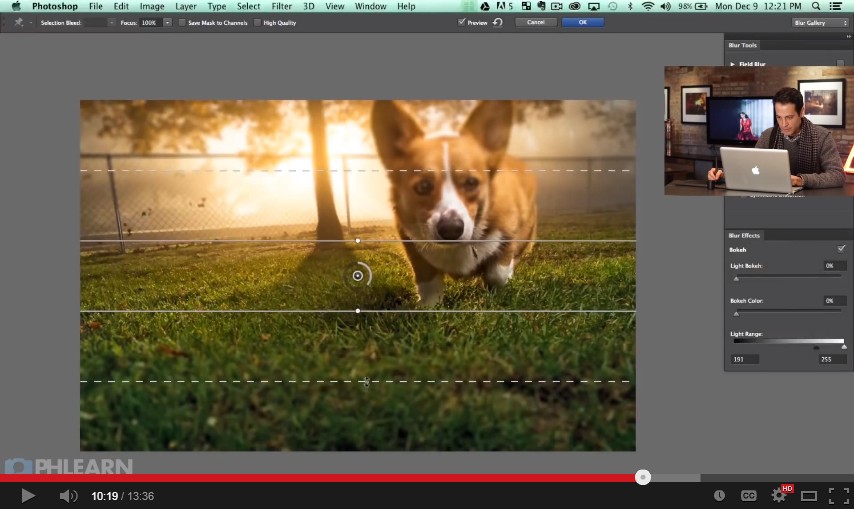Open the Edit menu
The width and height of the screenshot is (854, 509).
coord(121,6)
